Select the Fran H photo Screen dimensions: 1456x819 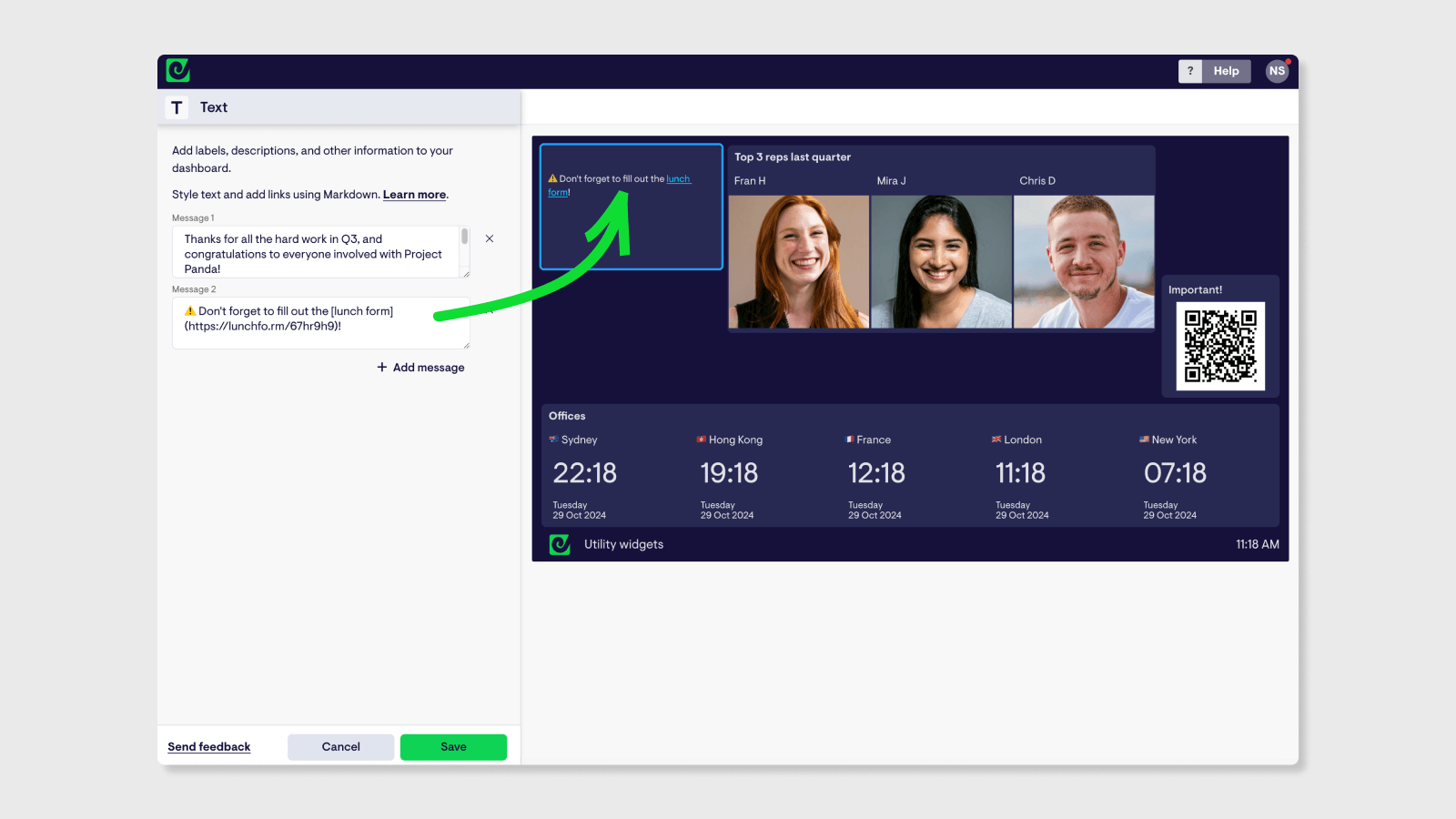click(x=799, y=262)
